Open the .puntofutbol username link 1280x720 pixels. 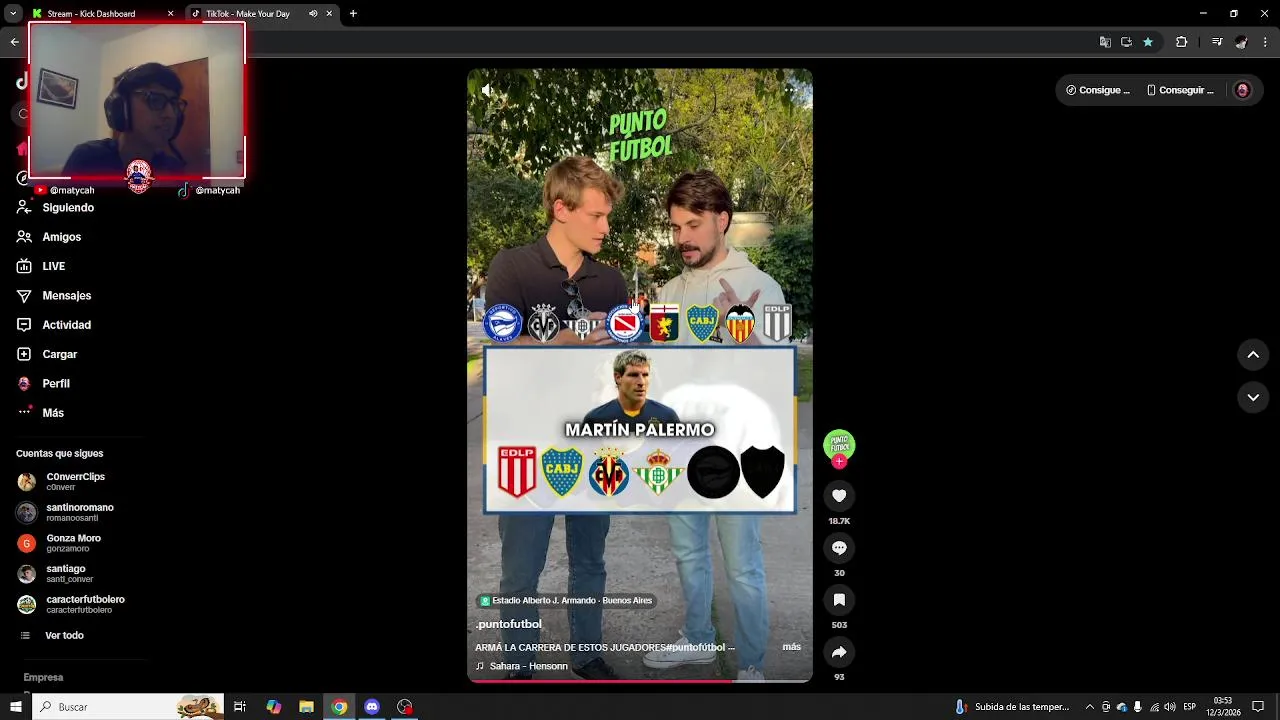coord(508,624)
